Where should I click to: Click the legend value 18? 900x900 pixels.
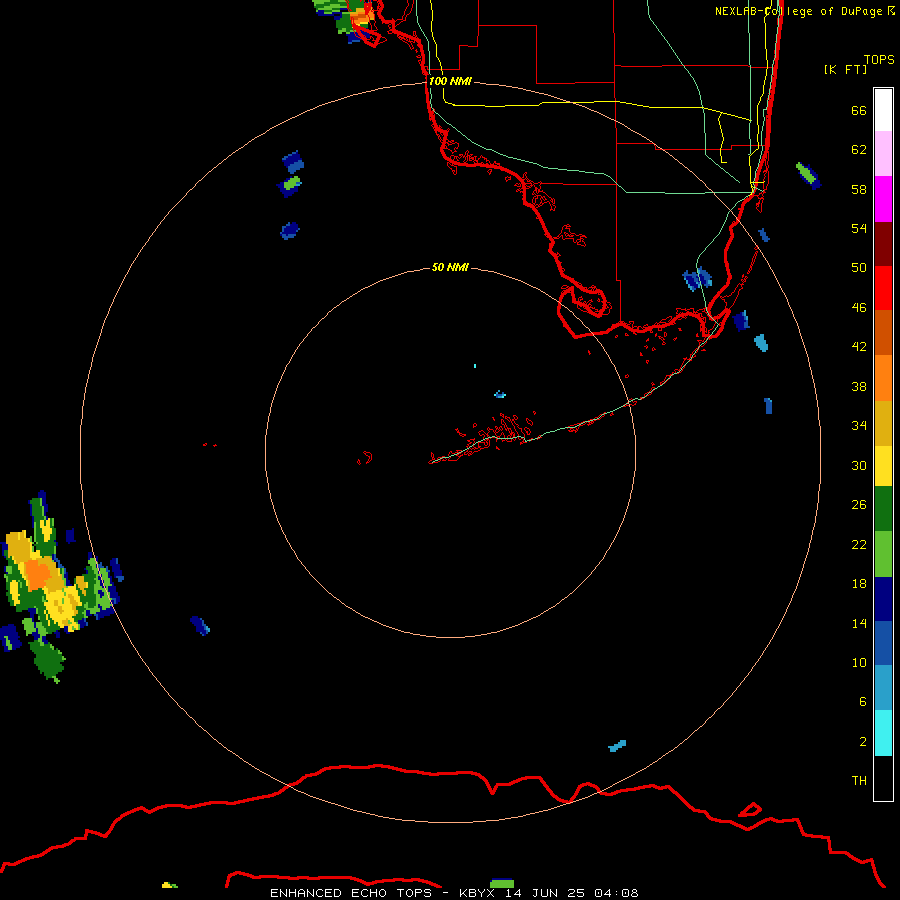(x=859, y=583)
